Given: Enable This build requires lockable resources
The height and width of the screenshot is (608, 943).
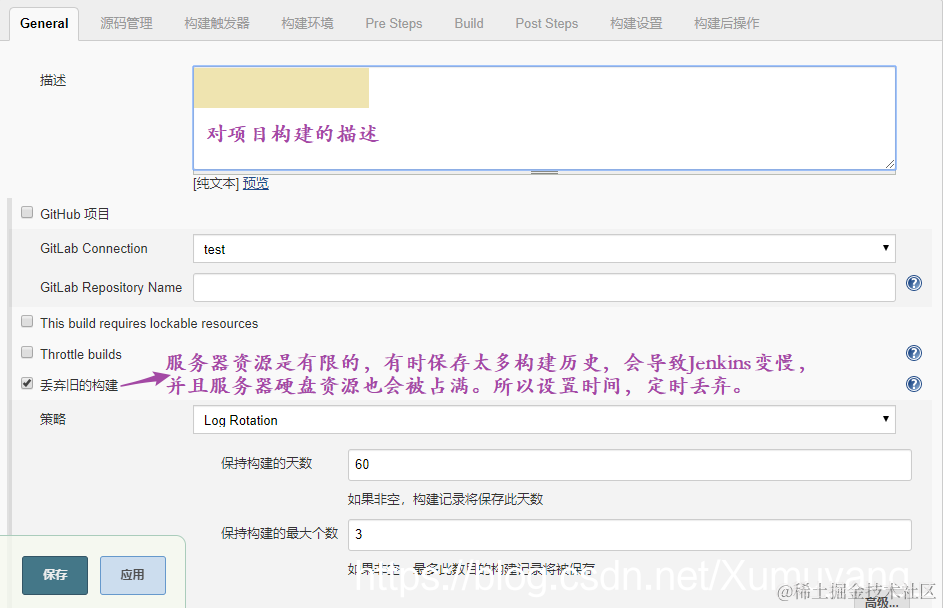Looking at the screenshot, I should tap(26, 322).
